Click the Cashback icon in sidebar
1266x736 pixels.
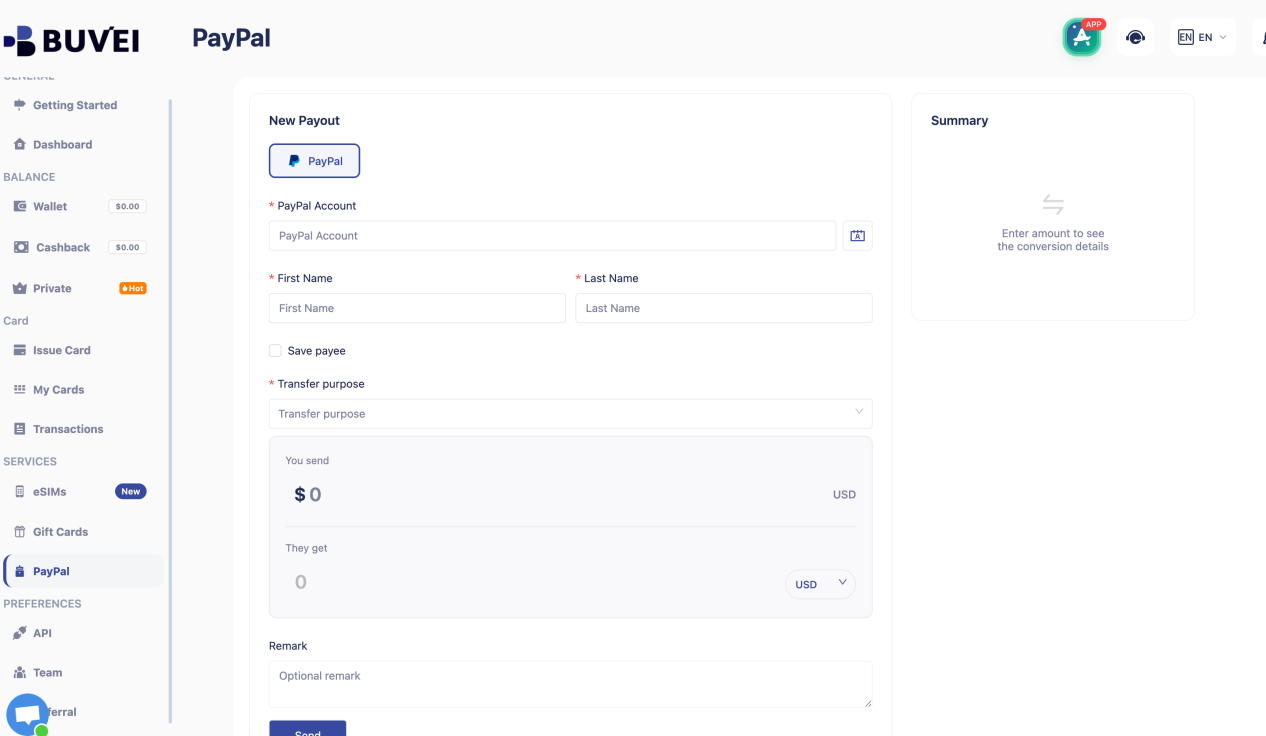21,247
